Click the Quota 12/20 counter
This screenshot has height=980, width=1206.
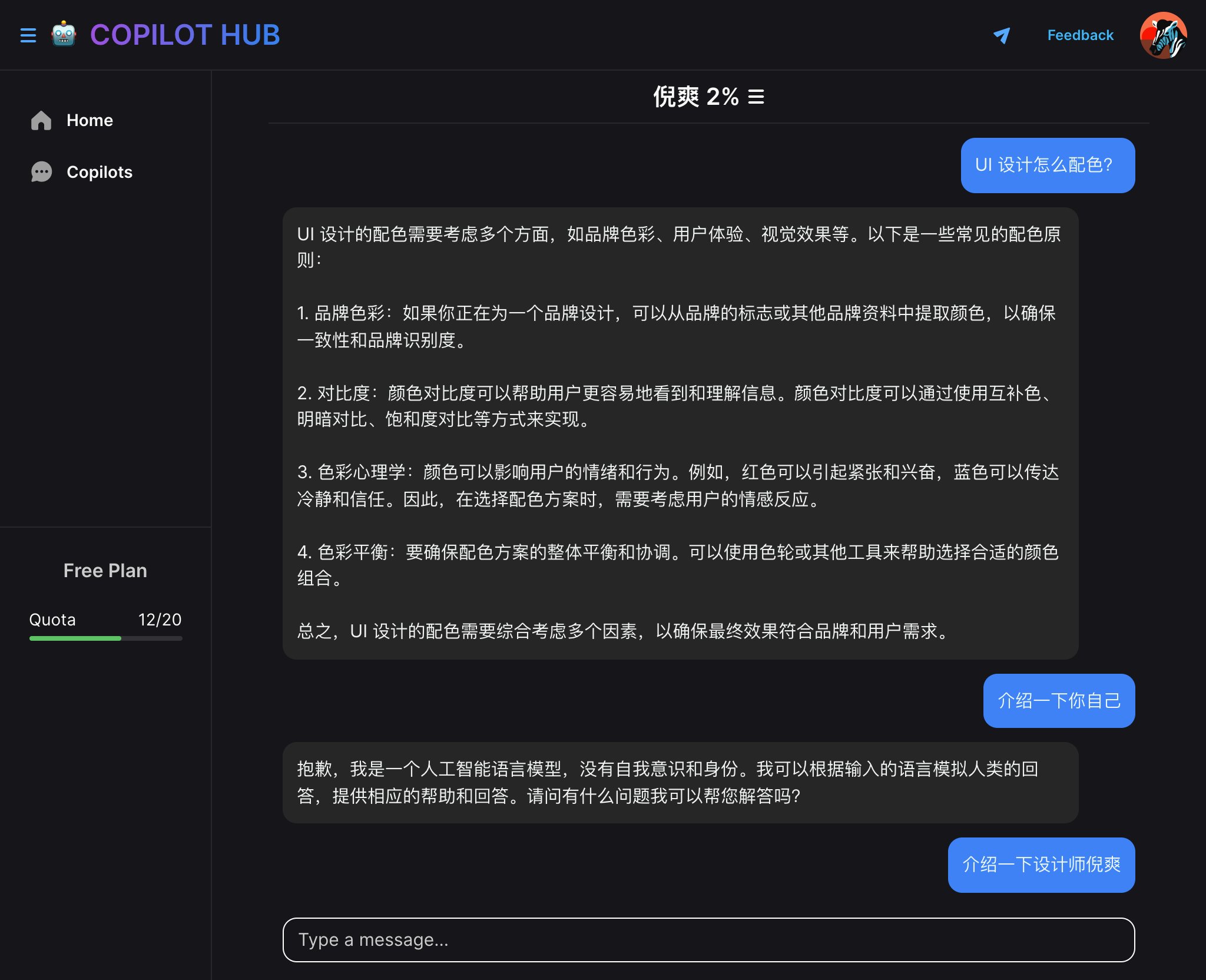click(105, 620)
